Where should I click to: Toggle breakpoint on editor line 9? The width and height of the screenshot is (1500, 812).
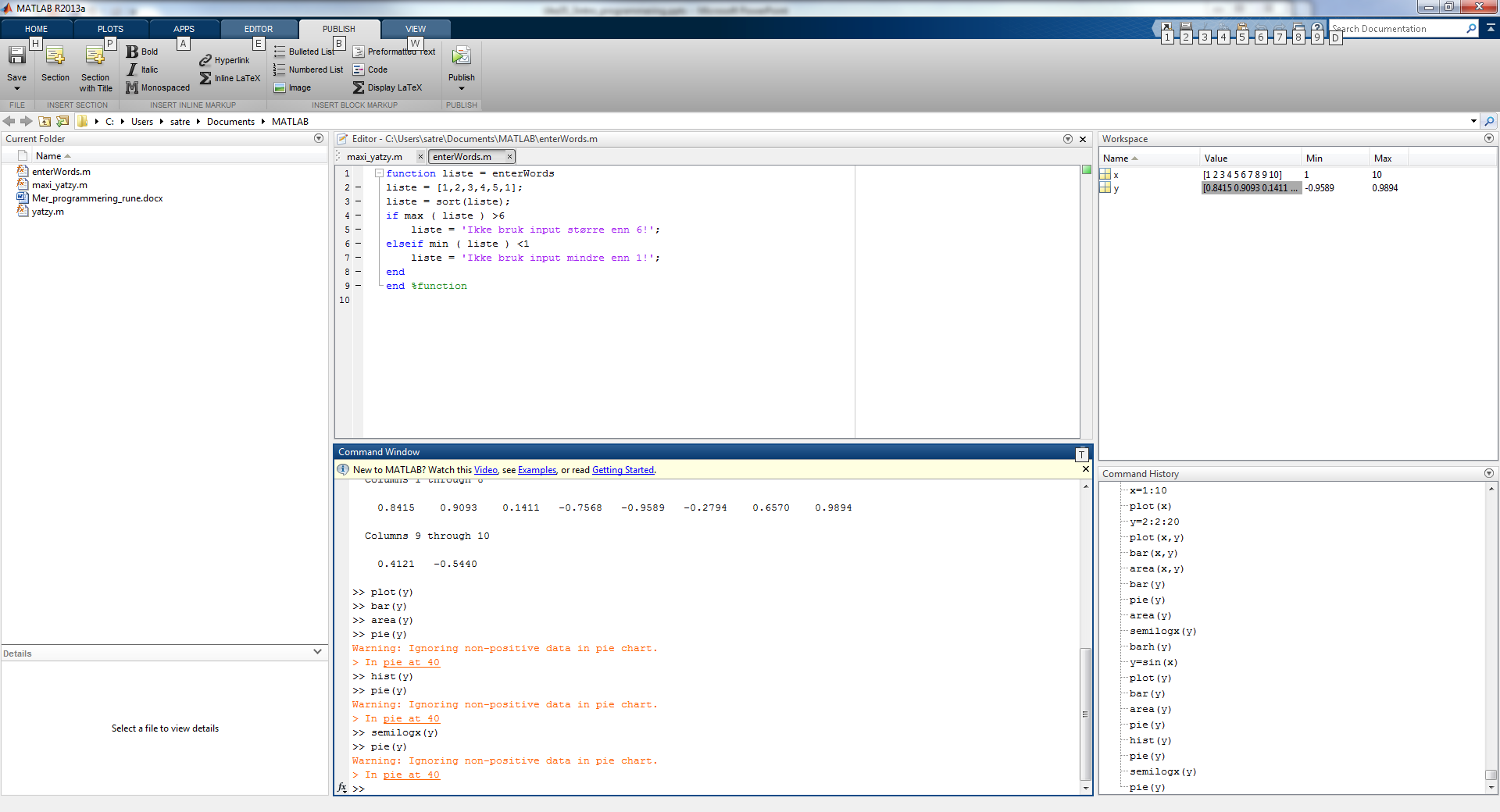click(359, 286)
